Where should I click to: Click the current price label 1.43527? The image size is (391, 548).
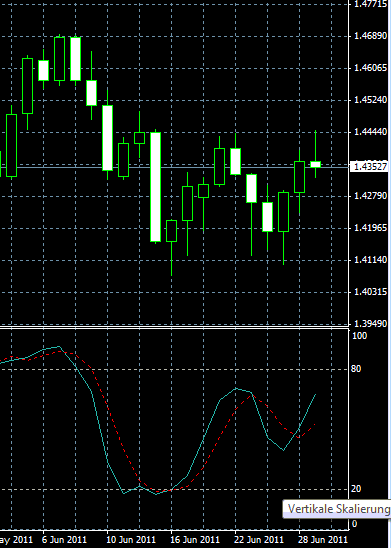coord(370,167)
